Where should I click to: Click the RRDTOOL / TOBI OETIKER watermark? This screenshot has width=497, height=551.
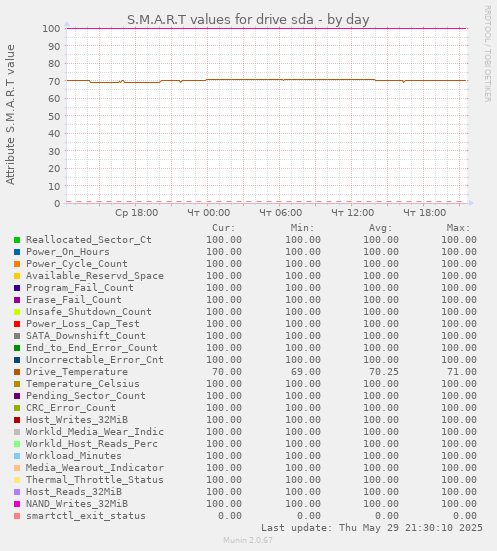point(488,54)
